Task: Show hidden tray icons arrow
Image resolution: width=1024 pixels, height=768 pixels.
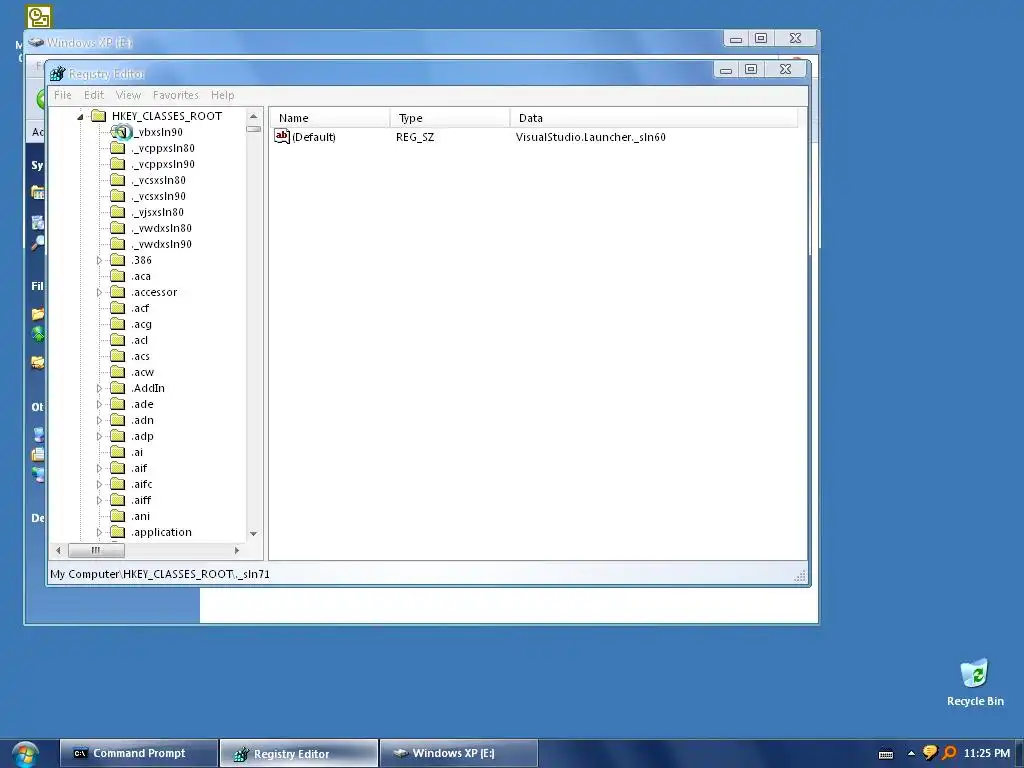Action: pyautogui.click(x=911, y=754)
